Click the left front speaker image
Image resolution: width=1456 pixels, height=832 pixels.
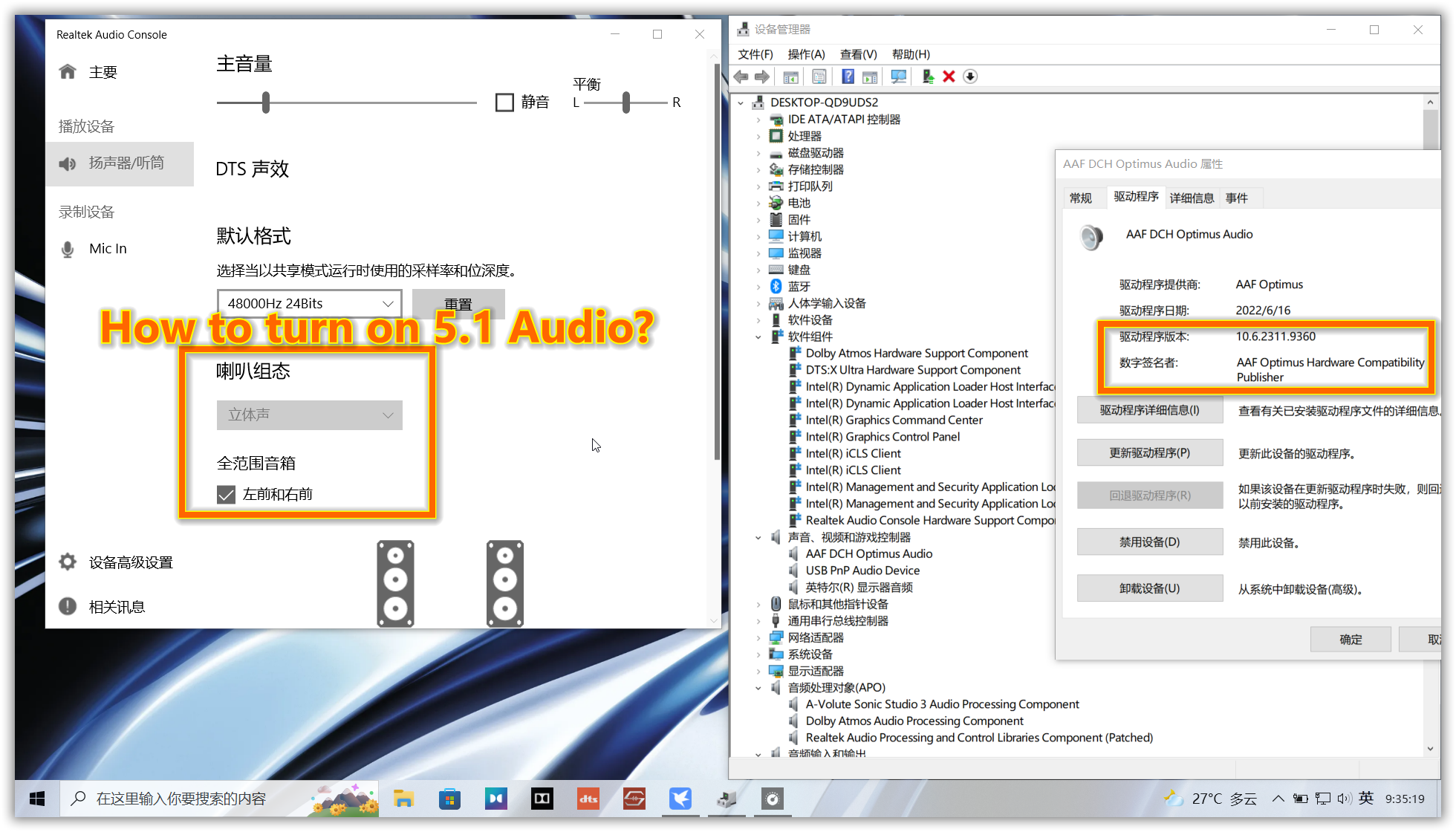pos(395,583)
